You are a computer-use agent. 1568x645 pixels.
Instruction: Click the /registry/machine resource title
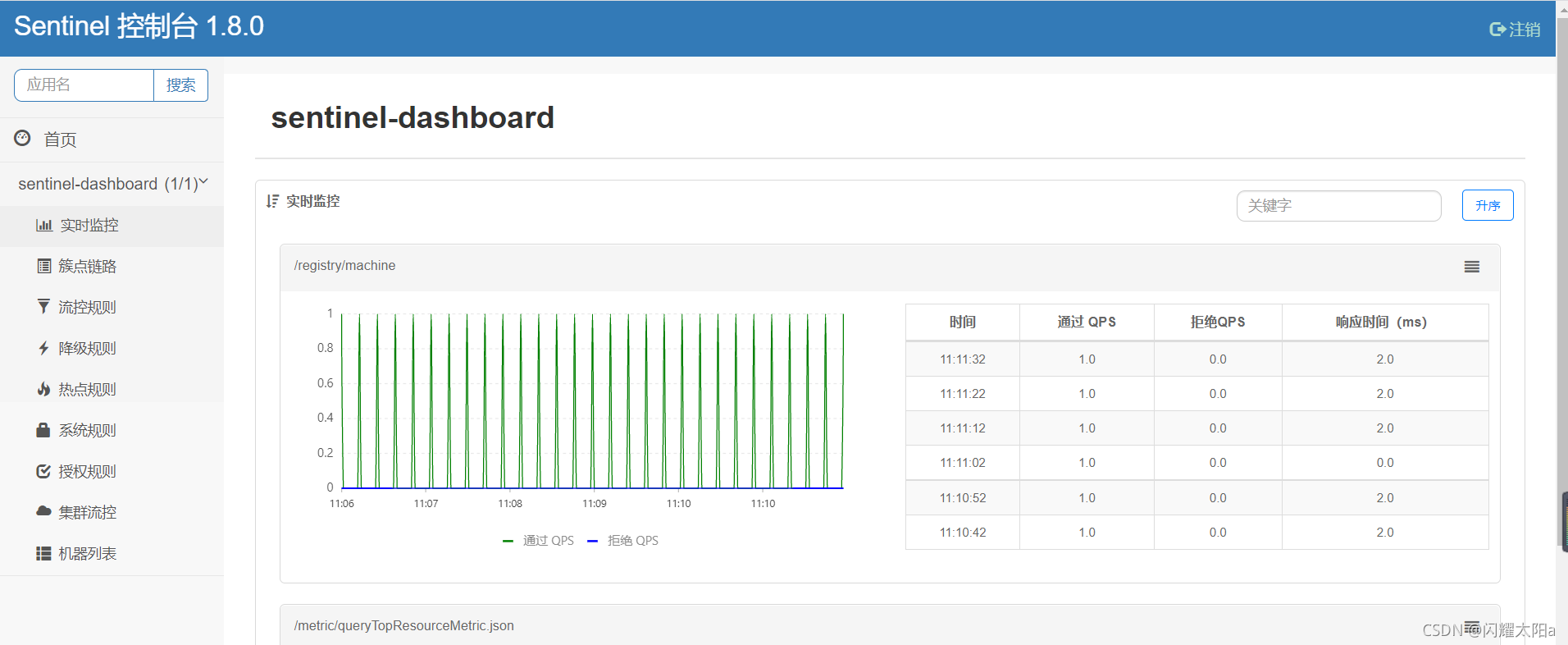click(x=344, y=266)
